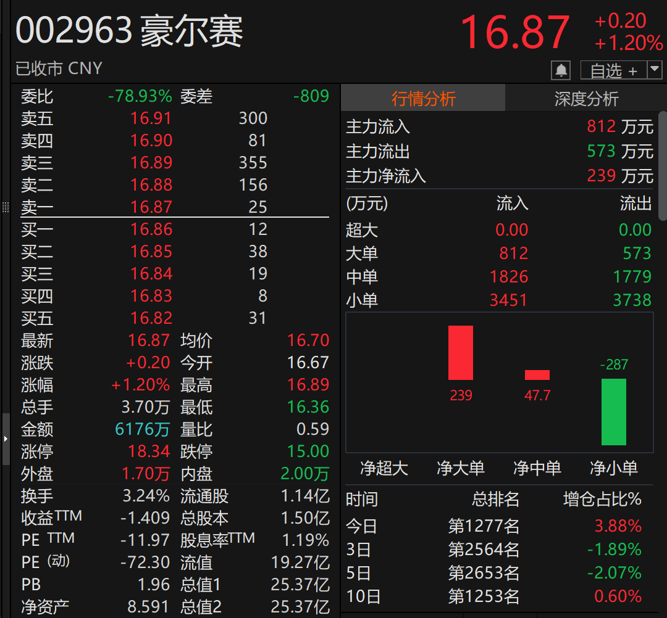Open the dropdown arrow beside 自选

point(655,69)
